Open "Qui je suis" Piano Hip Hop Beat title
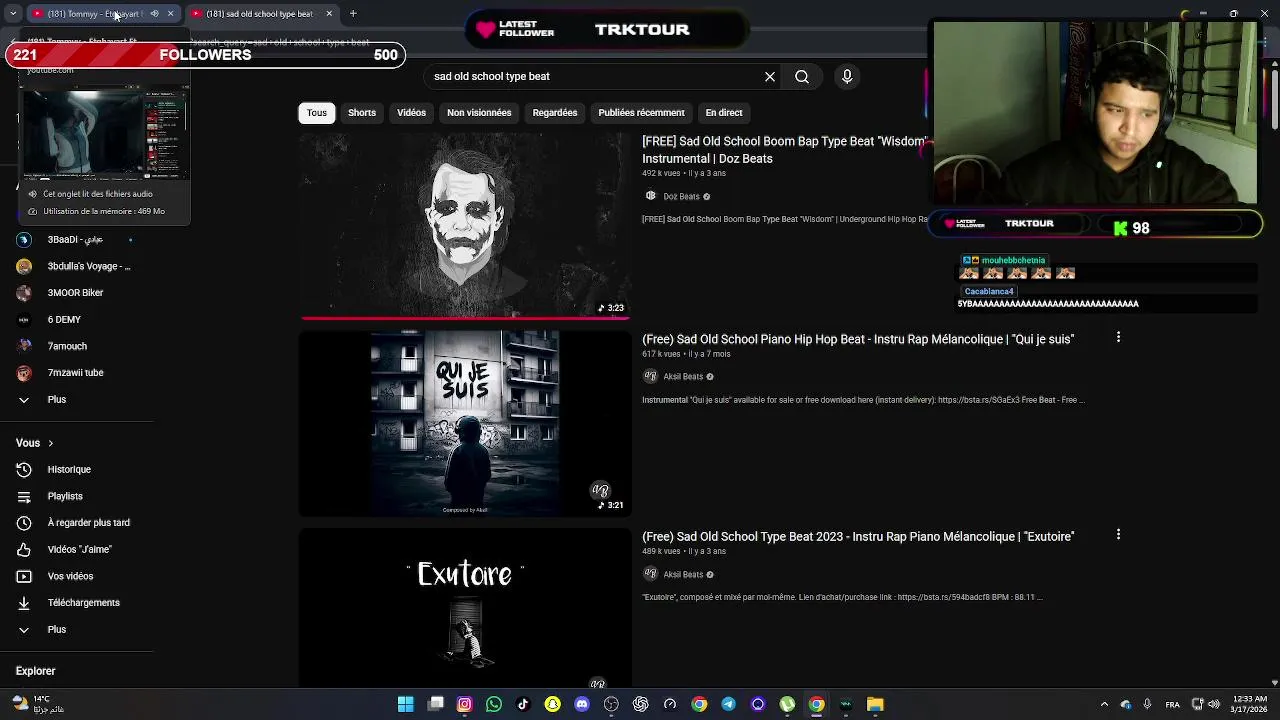The image size is (1280, 720). click(858, 339)
